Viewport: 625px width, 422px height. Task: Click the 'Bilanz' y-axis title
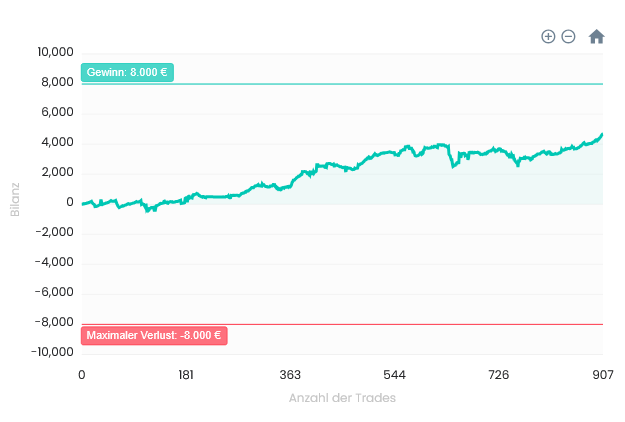pyautogui.click(x=15, y=199)
